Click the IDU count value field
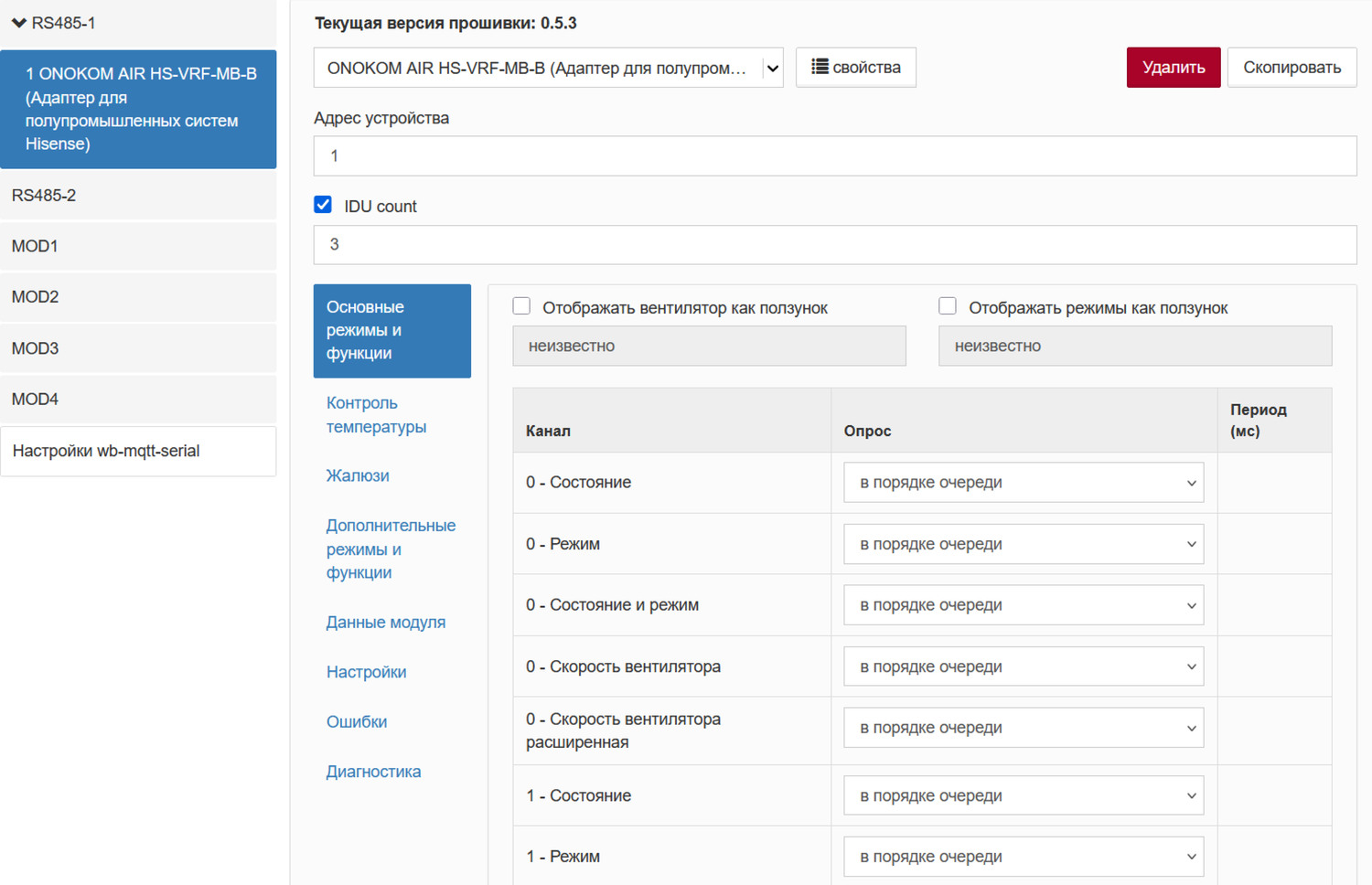This screenshot has height=885, width=1372. (x=834, y=245)
